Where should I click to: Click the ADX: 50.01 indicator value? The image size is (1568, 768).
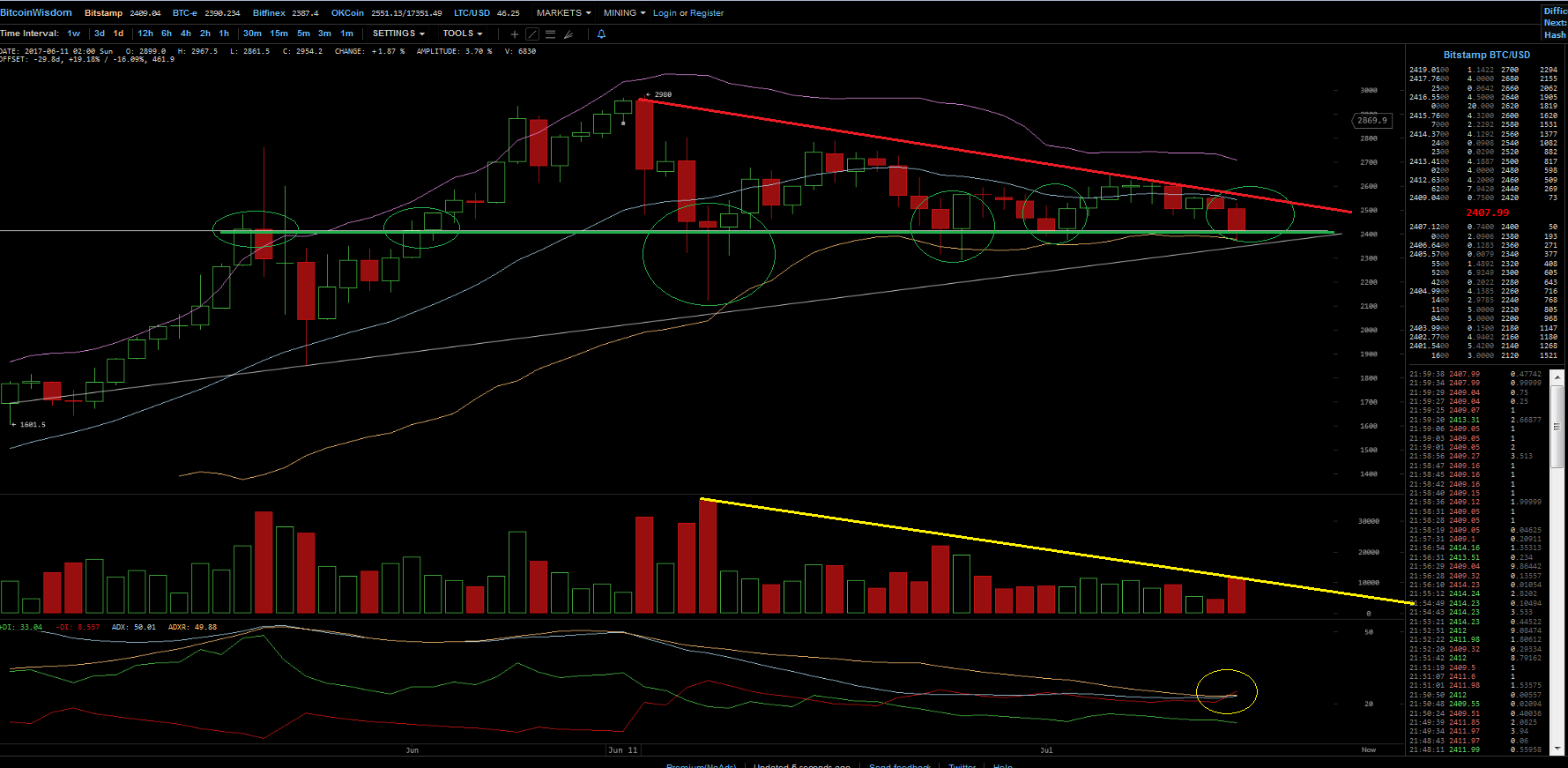(x=134, y=627)
